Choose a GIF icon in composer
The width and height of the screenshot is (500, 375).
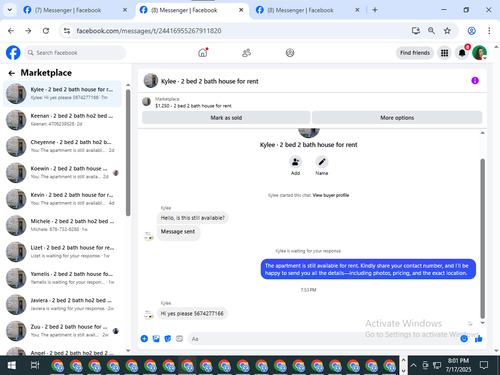pos(179,339)
